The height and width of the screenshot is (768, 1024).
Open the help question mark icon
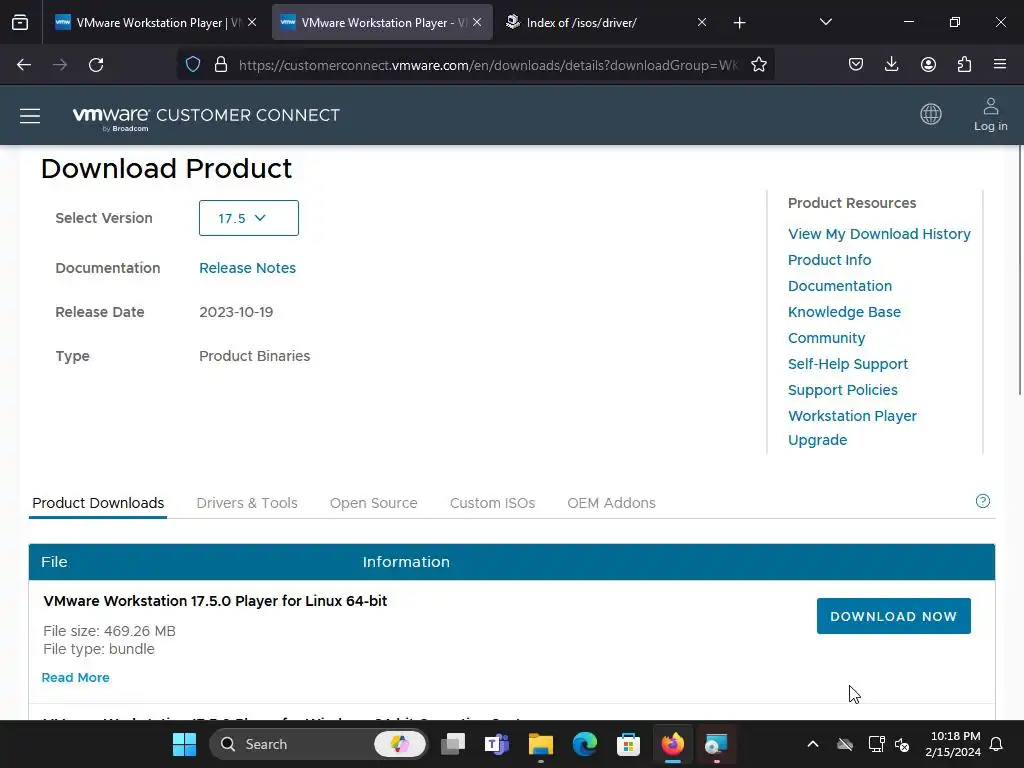coord(982,501)
